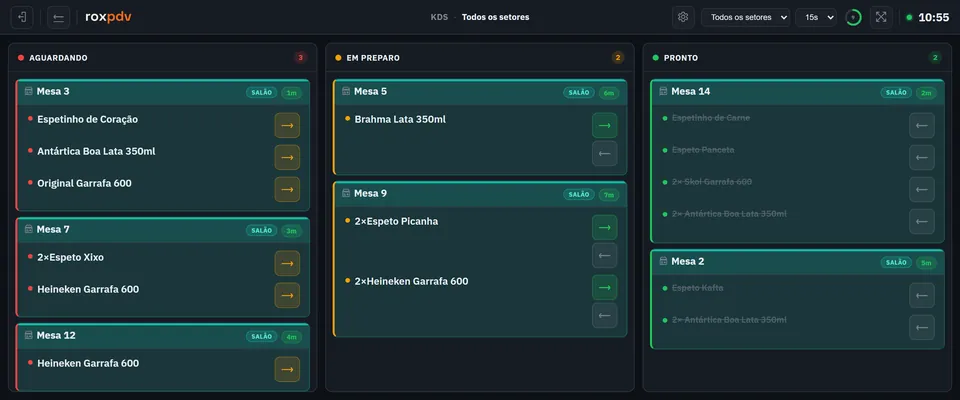This screenshot has width=960, height=400.
Task: Click the struck-through 'Espeto Panceta' text
Action: (703, 150)
